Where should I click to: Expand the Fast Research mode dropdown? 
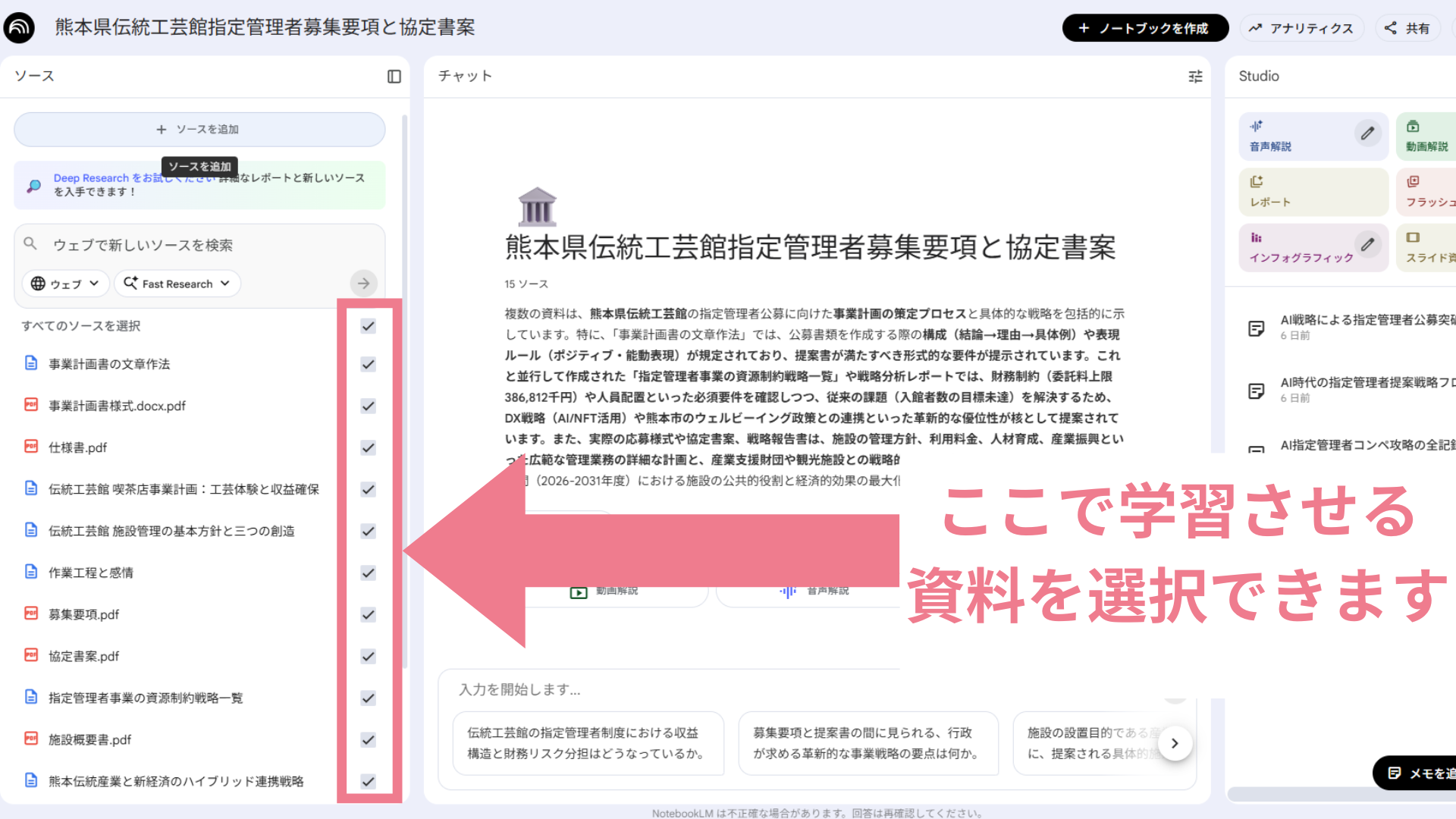(177, 284)
